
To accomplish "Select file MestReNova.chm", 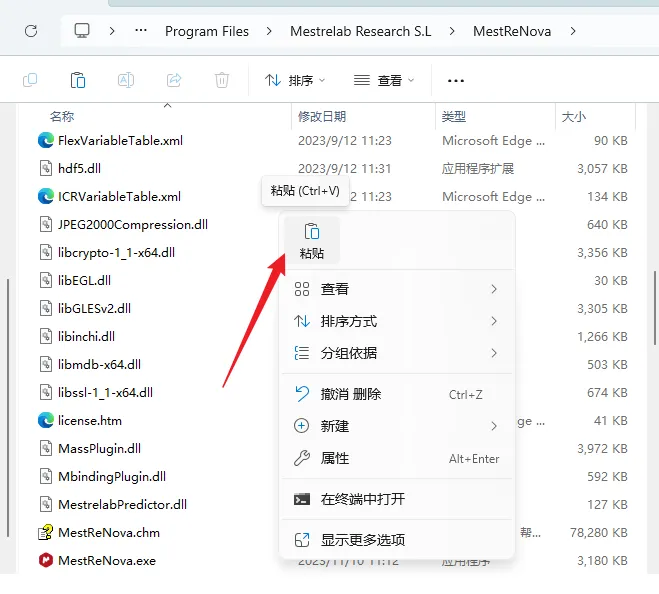I will [109, 533].
